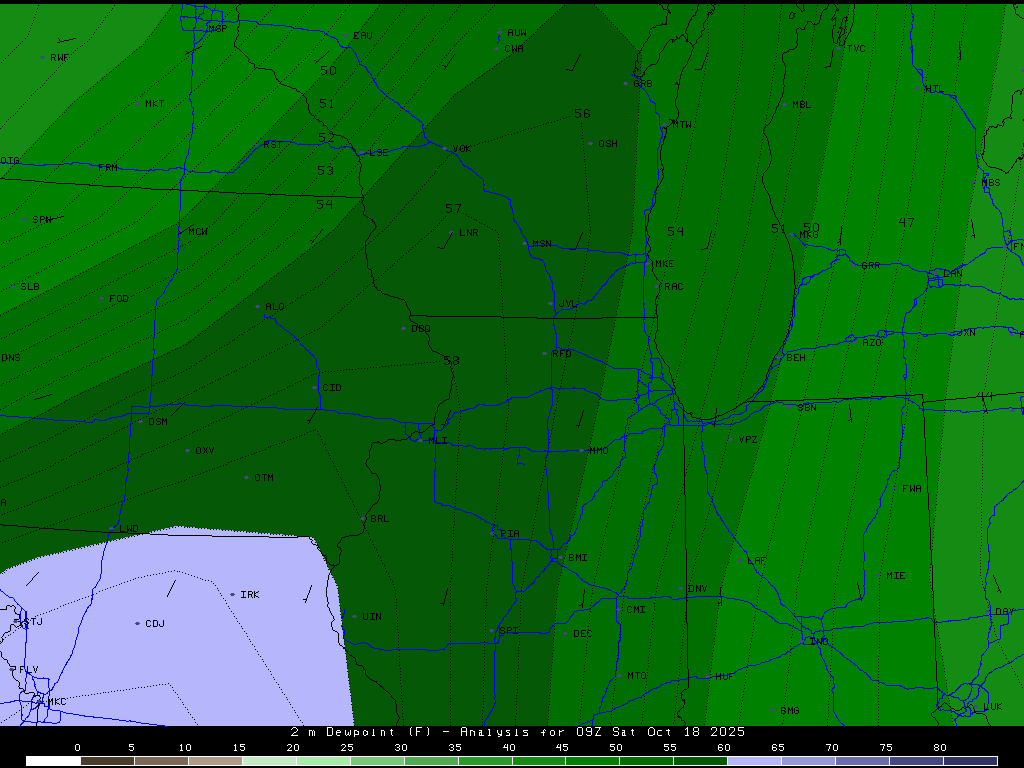Screen dimensions: 1024x768
Task: Click the 53 dewpoint contour label
Action: tap(325, 170)
